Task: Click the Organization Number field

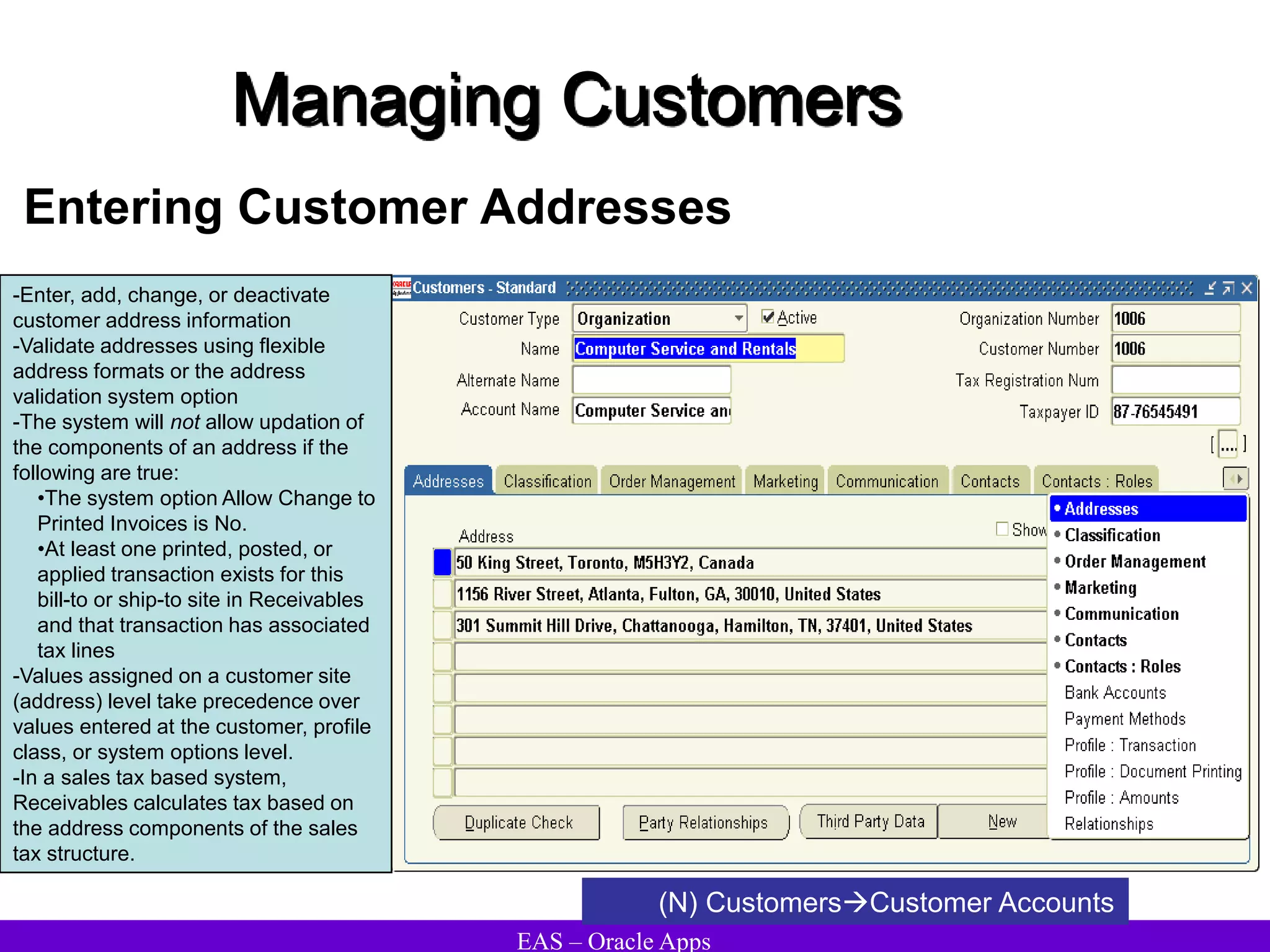Action: (x=1176, y=319)
